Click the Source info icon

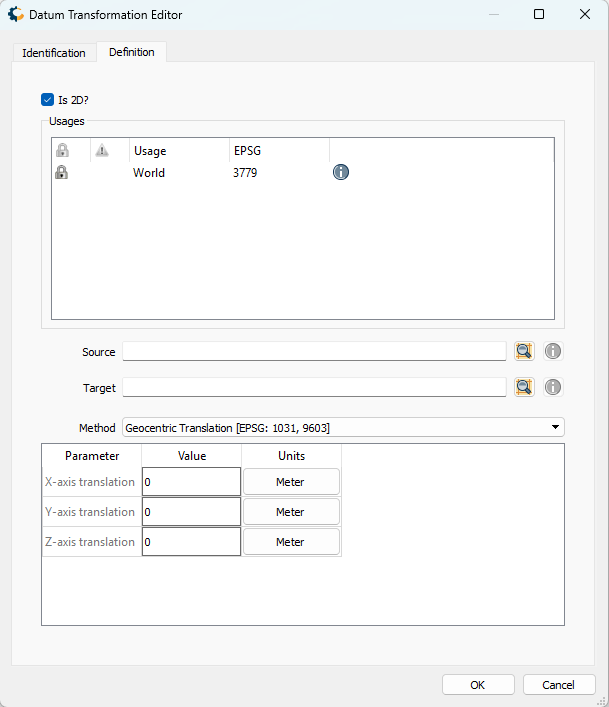(x=553, y=351)
